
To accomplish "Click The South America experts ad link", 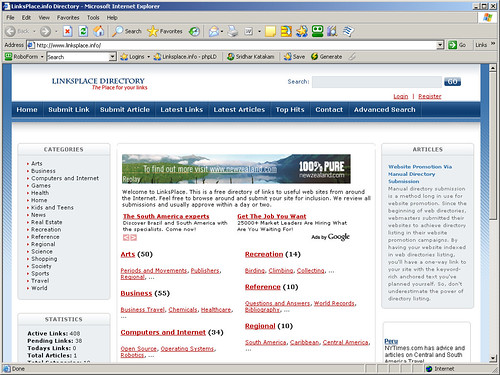I will (x=166, y=216).
